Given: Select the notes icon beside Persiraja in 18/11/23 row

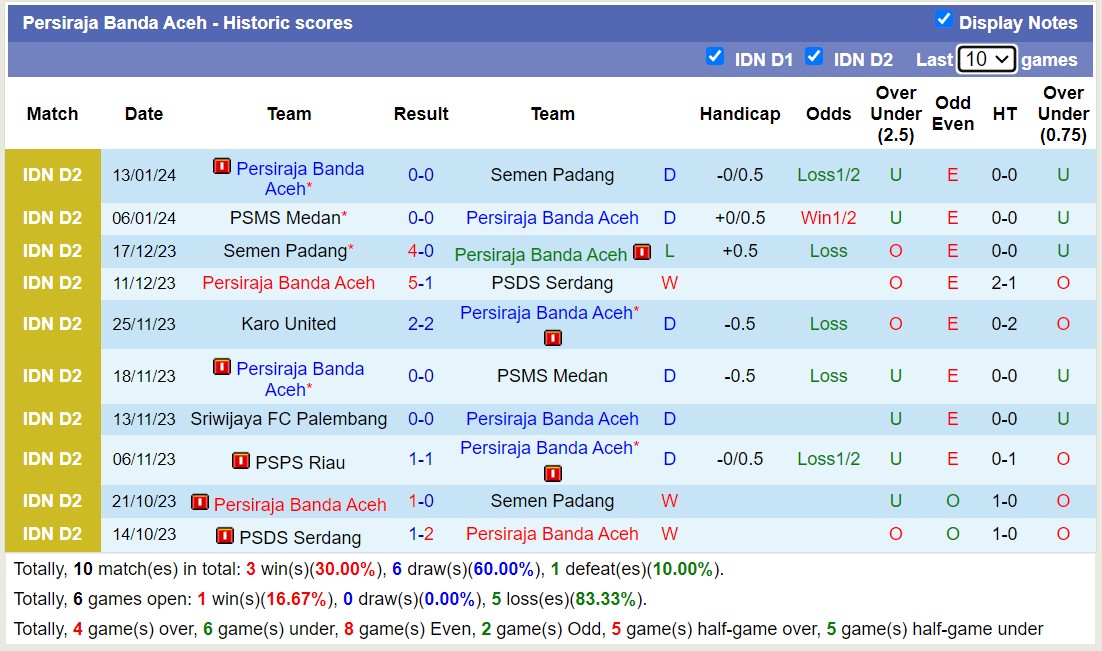Looking at the screenshot, I should tap(222, 368).
